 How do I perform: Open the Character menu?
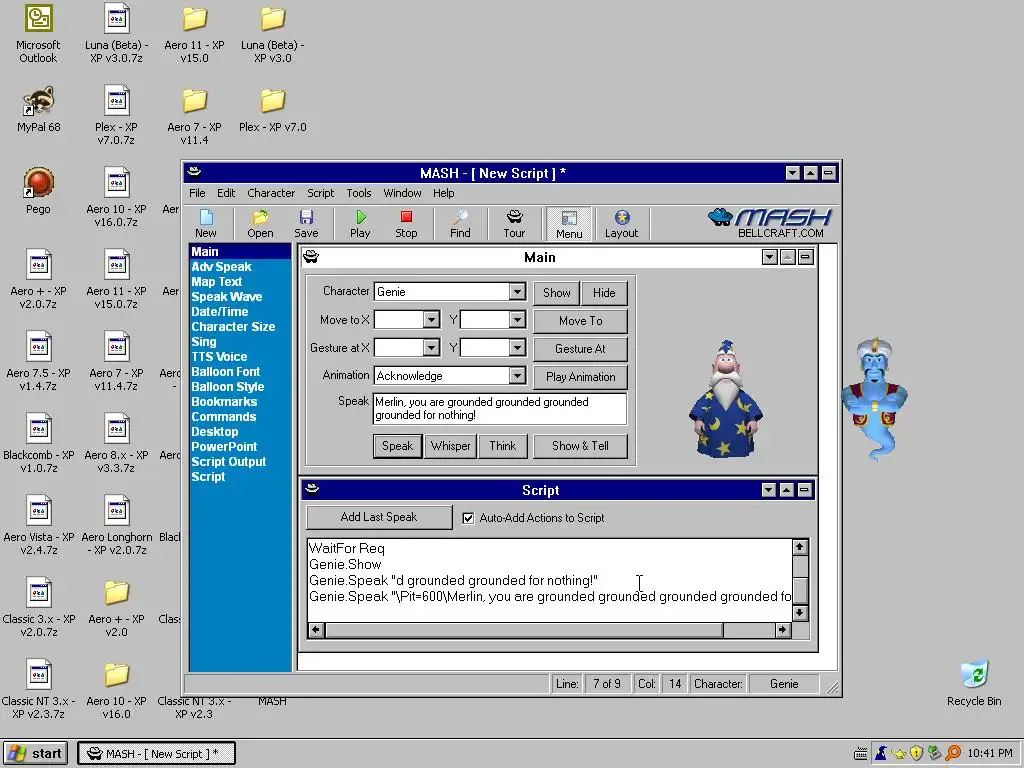[x=271, y=193]
